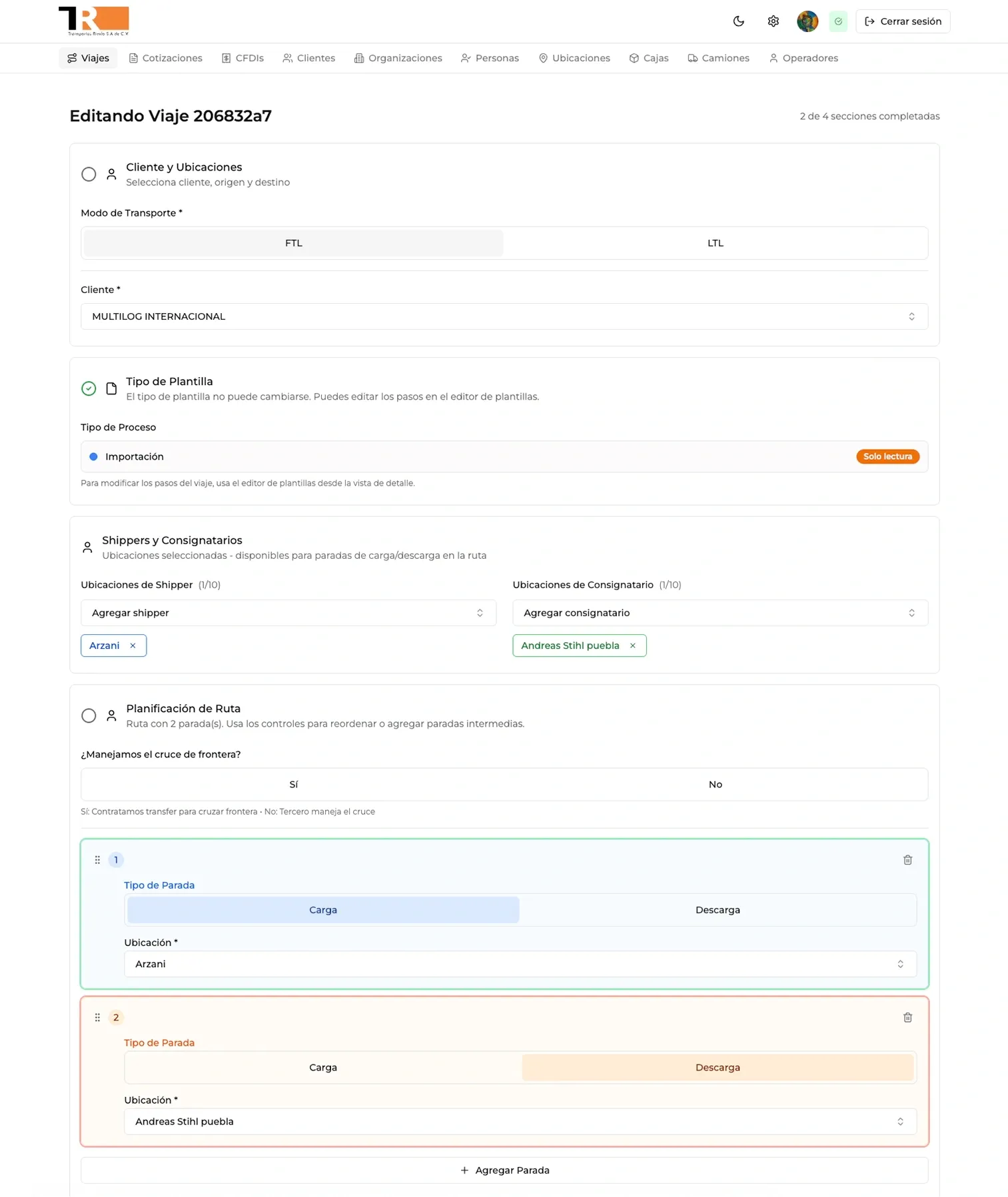Screen dimensions: 1008x1197
Task: Click the user avatar picture
Action: pyautogui.click(x=807, y=21)
